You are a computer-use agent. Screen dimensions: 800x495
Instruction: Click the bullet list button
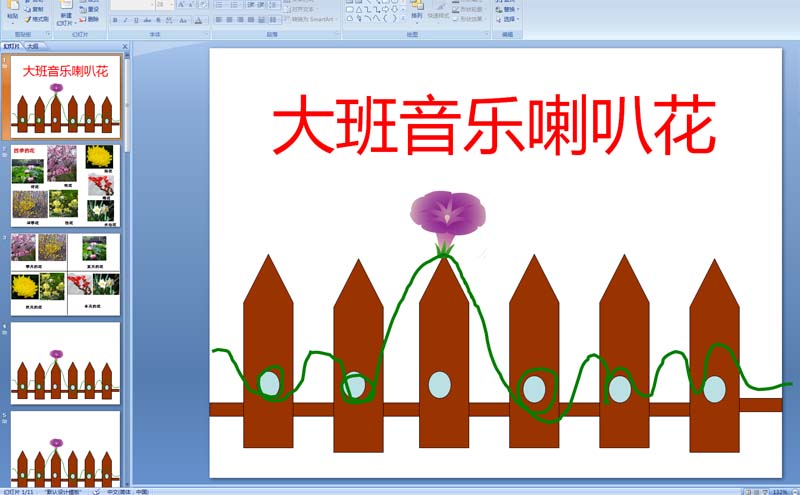pyautogui.click(x=220, y=5)
